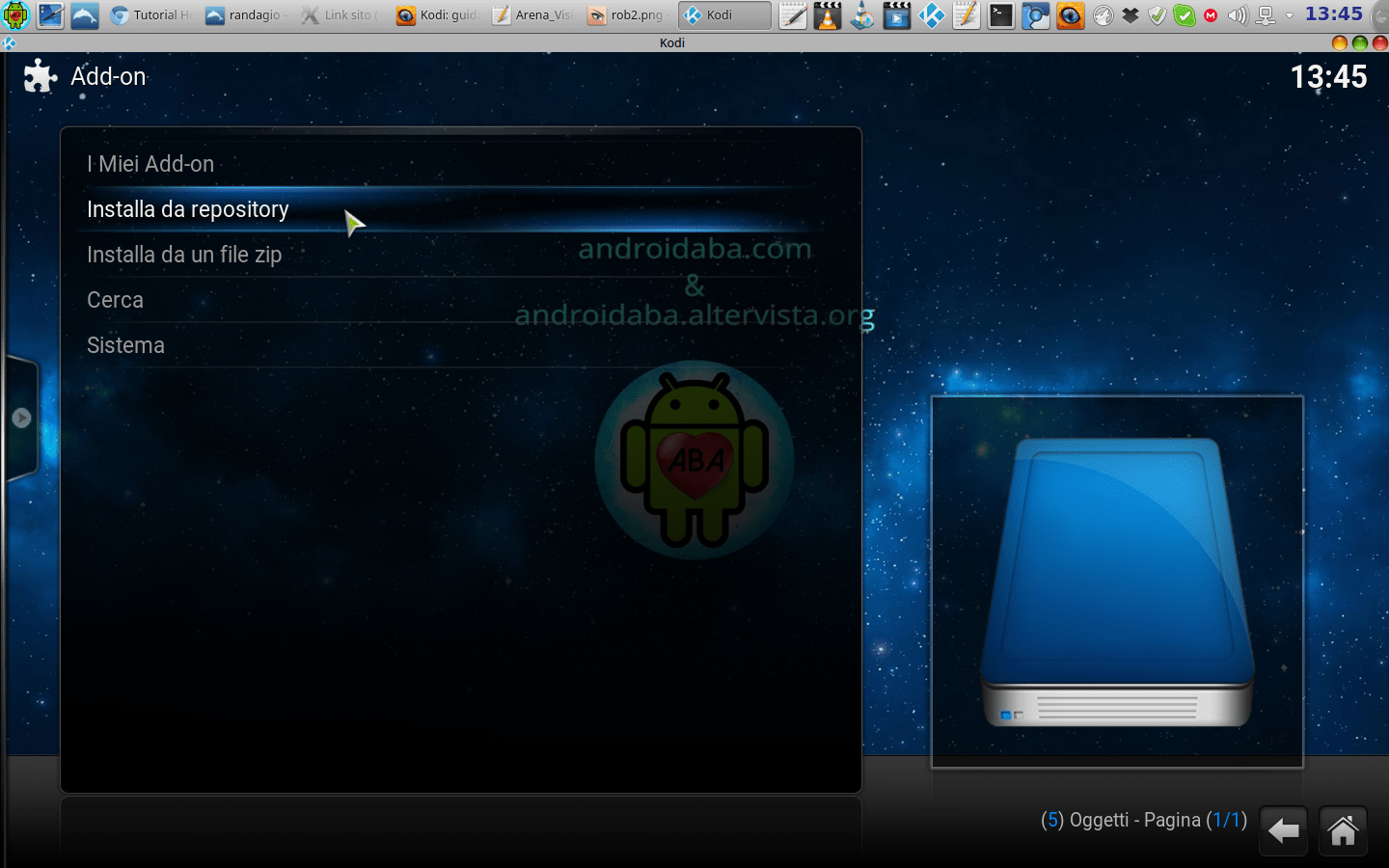
Task: Switch to randagio taskbar window
Action: 247,14
